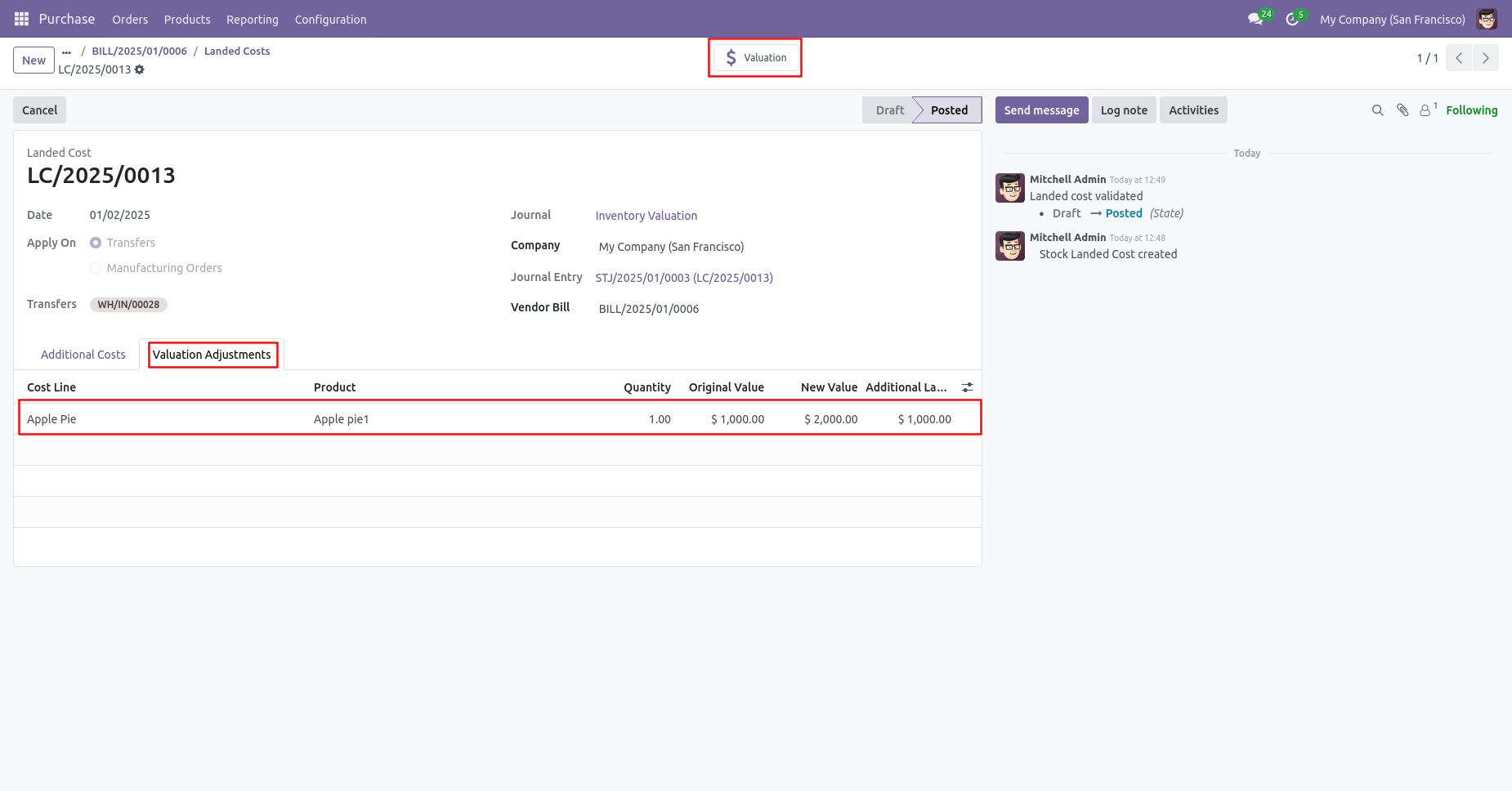The width and height of the screenshot is (1512, 791).
Task: Open the Orders menu
Action: [x=130, y=20]
